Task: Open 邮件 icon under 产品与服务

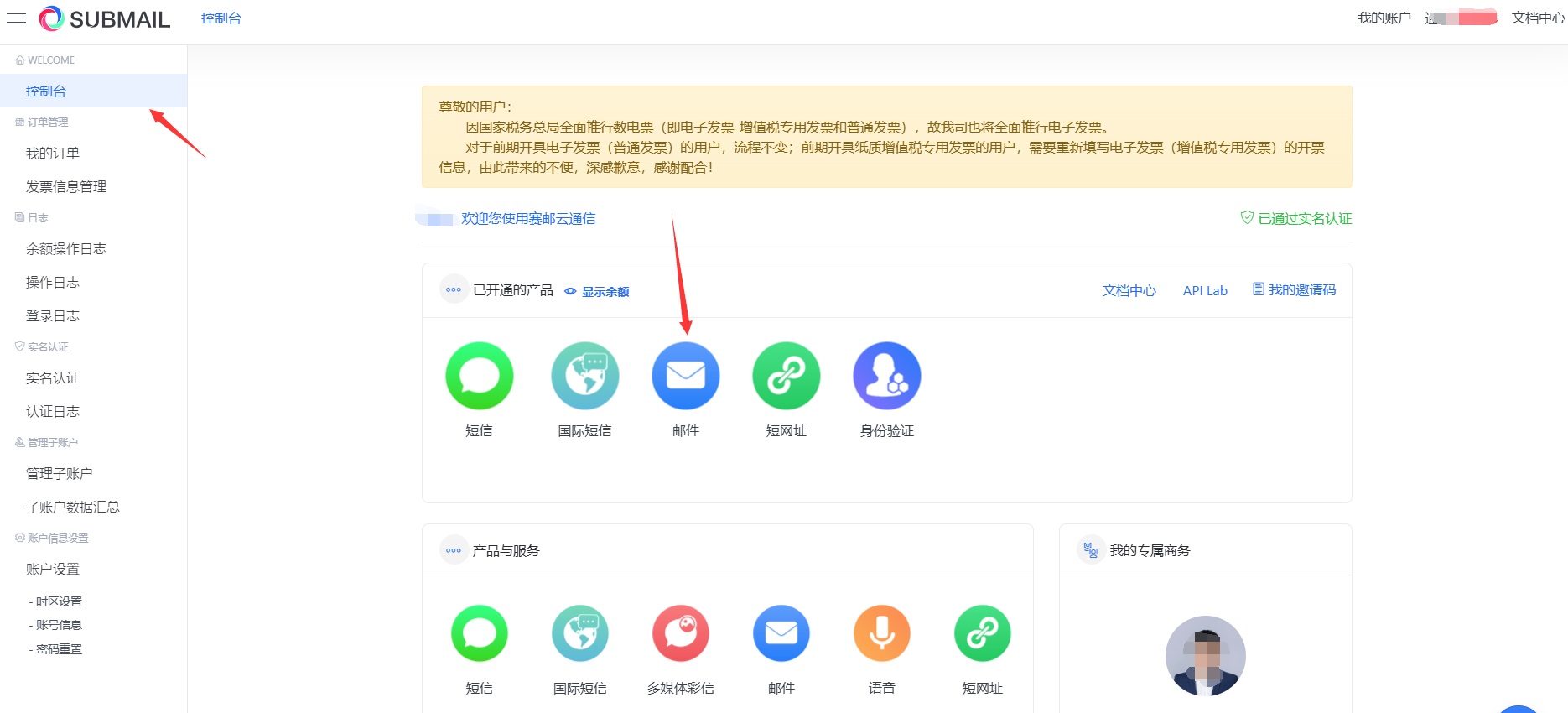Action: coord(781,633)
